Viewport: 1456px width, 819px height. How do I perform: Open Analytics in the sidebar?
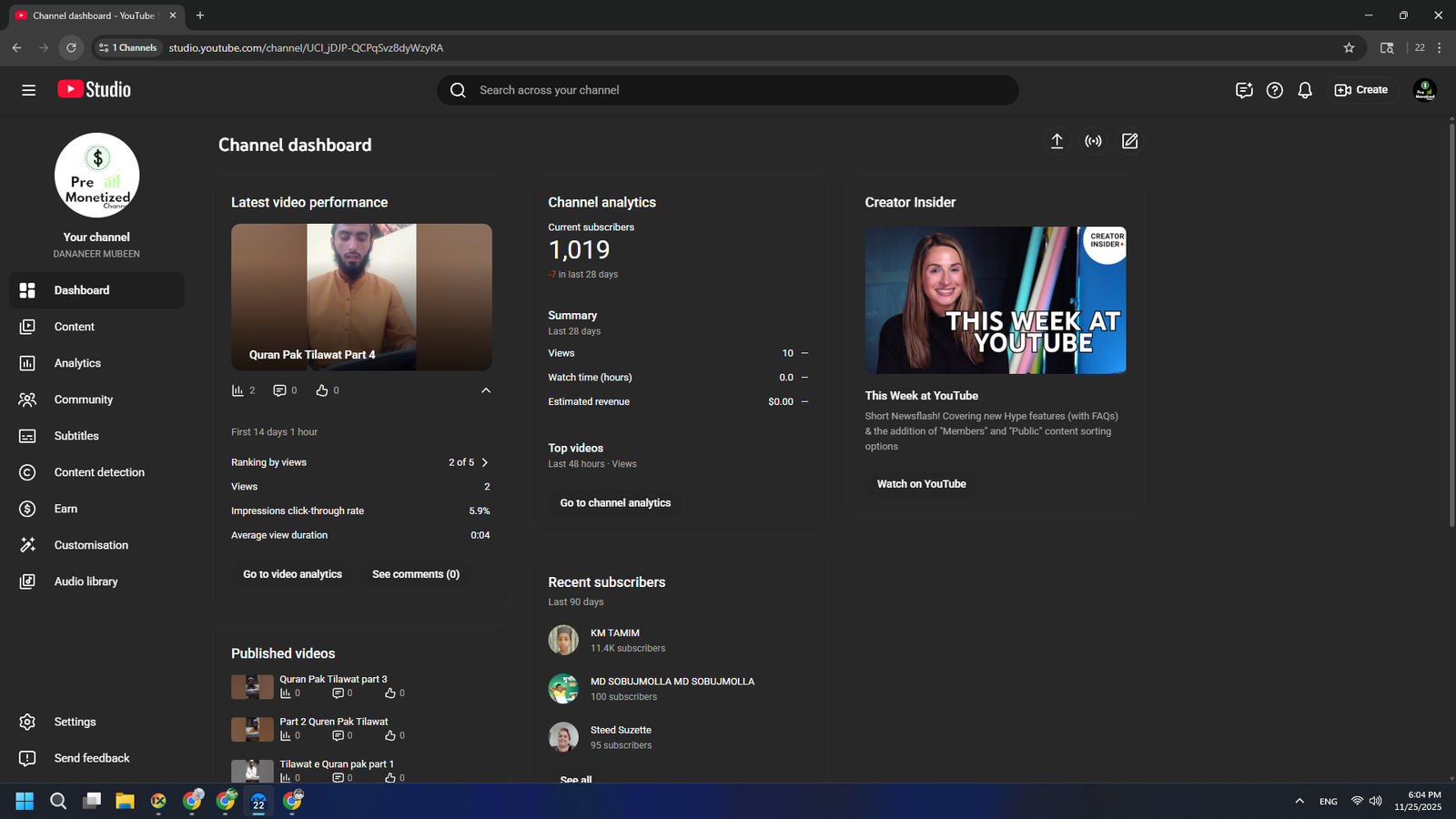click(77, 363)
